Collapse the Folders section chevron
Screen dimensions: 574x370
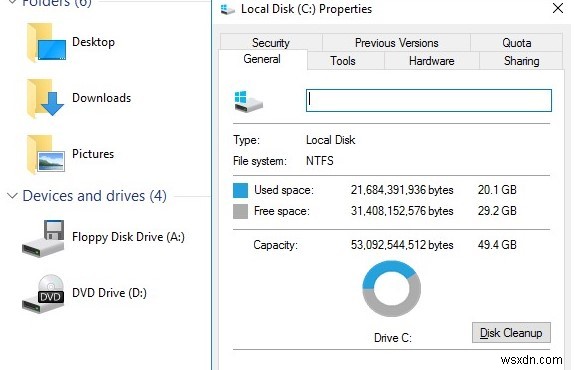pos(12,2)
